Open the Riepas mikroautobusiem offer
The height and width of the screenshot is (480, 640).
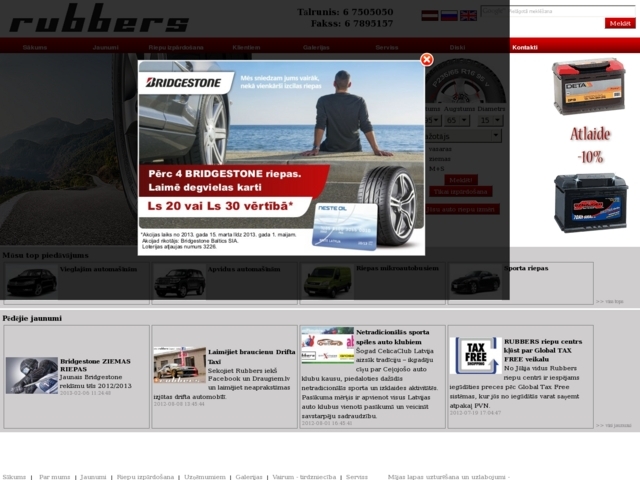click(x=397, y=268)
